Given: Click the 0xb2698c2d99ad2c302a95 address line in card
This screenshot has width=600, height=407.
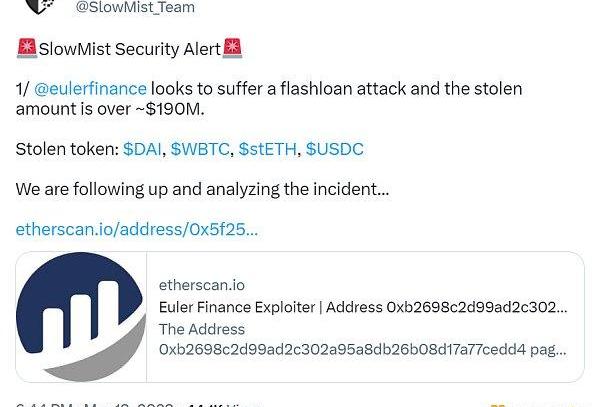Looking at the screenshot, I should pos(362,350).
